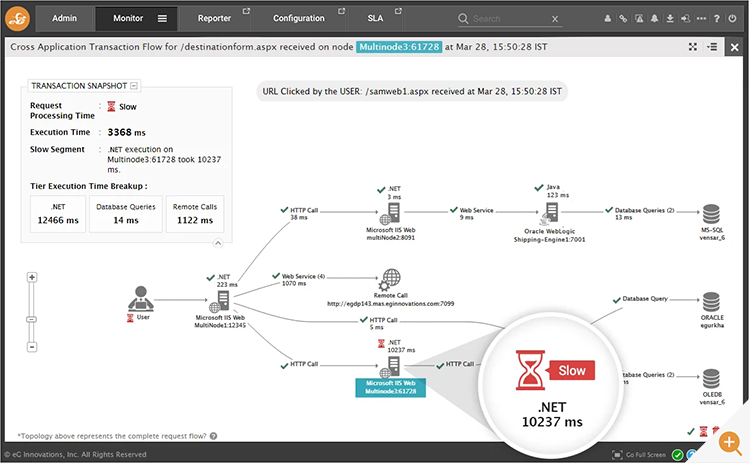Open the user profile icon
750x463 pixels.
607,19
